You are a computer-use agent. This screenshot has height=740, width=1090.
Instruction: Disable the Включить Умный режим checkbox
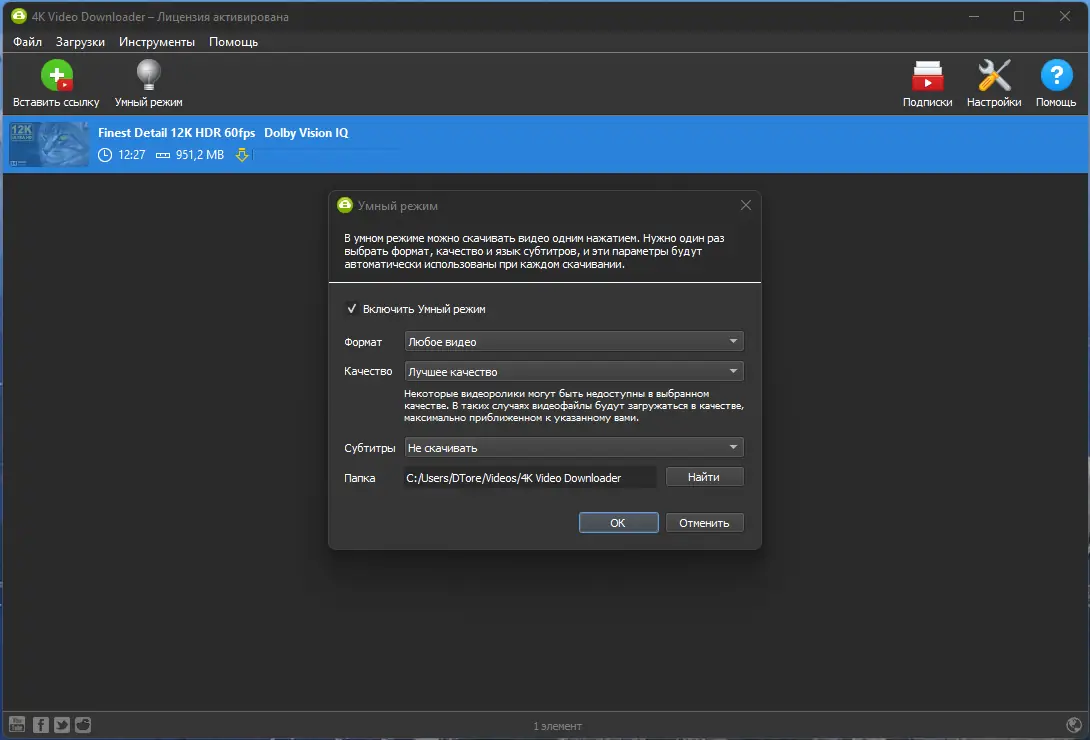point(352,309)
